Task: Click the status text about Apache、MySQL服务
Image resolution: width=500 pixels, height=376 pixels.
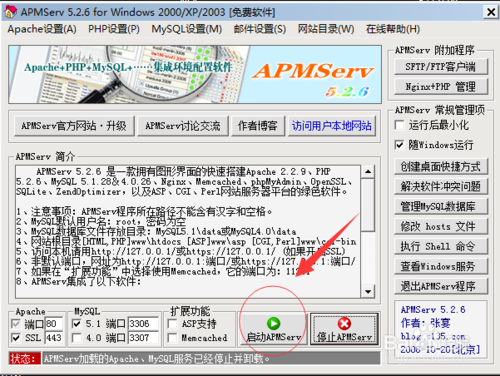Action: [x=157, y=359]
